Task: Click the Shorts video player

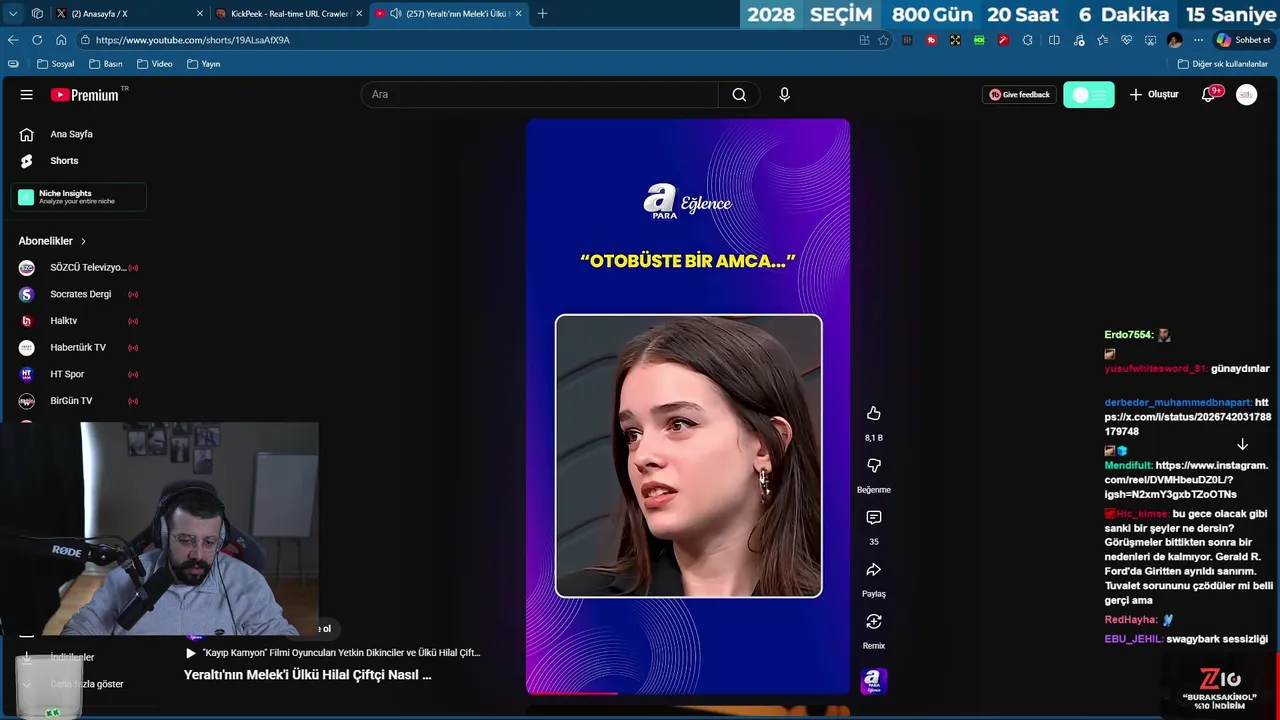Action: tap(688, 406)
